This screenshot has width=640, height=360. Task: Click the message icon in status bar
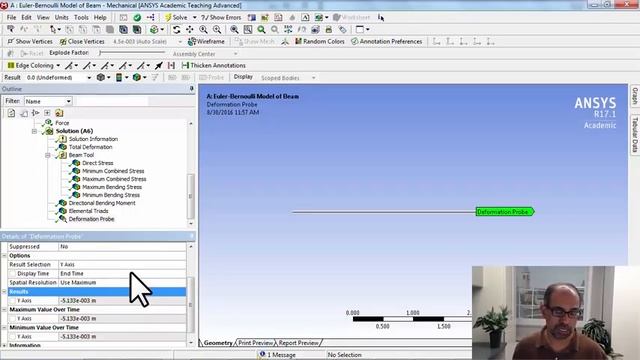point(262,354)
